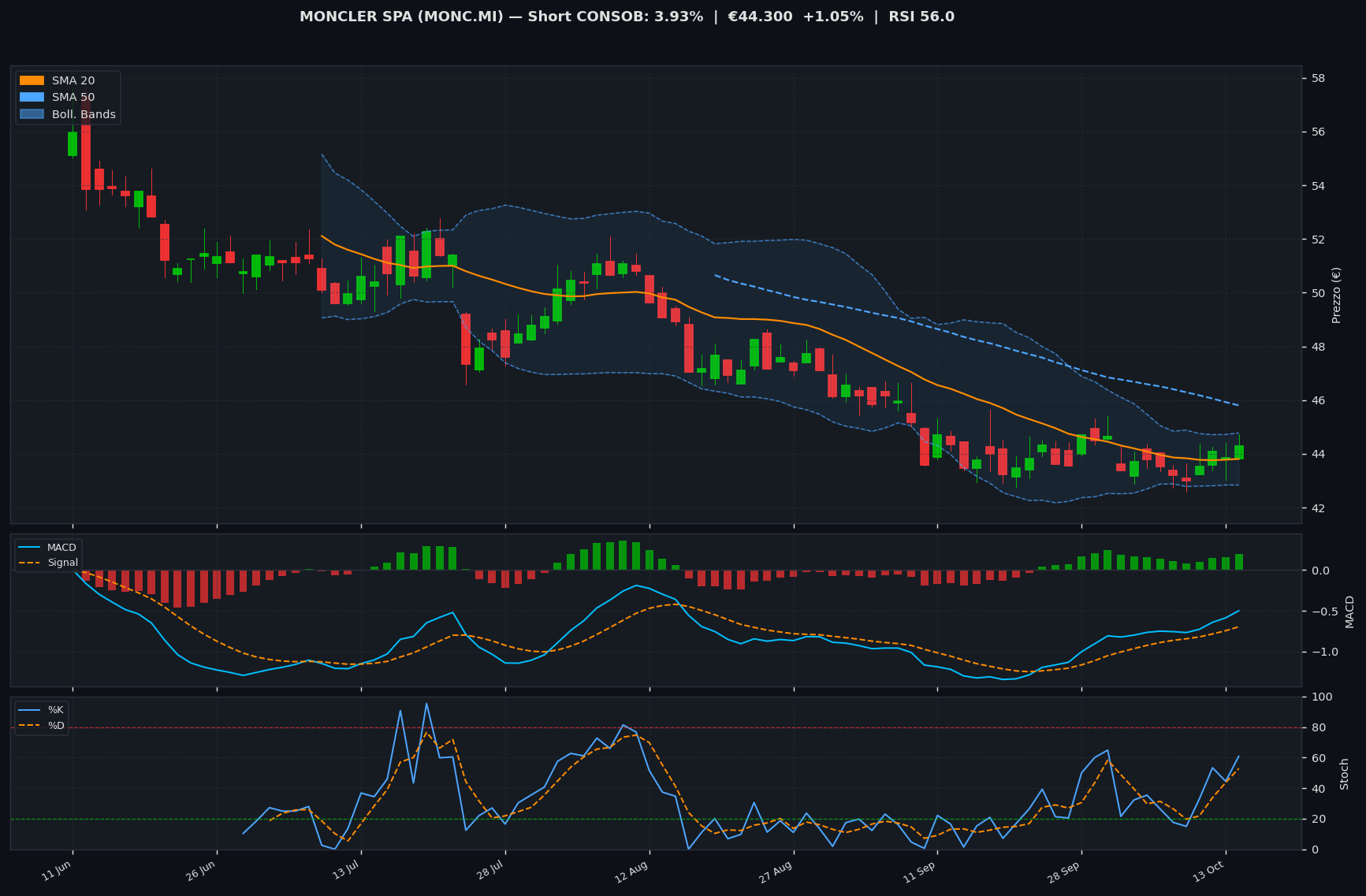Click the price axis value 58
This screenshot has width=1366, height=896.
pos(1318,78)
